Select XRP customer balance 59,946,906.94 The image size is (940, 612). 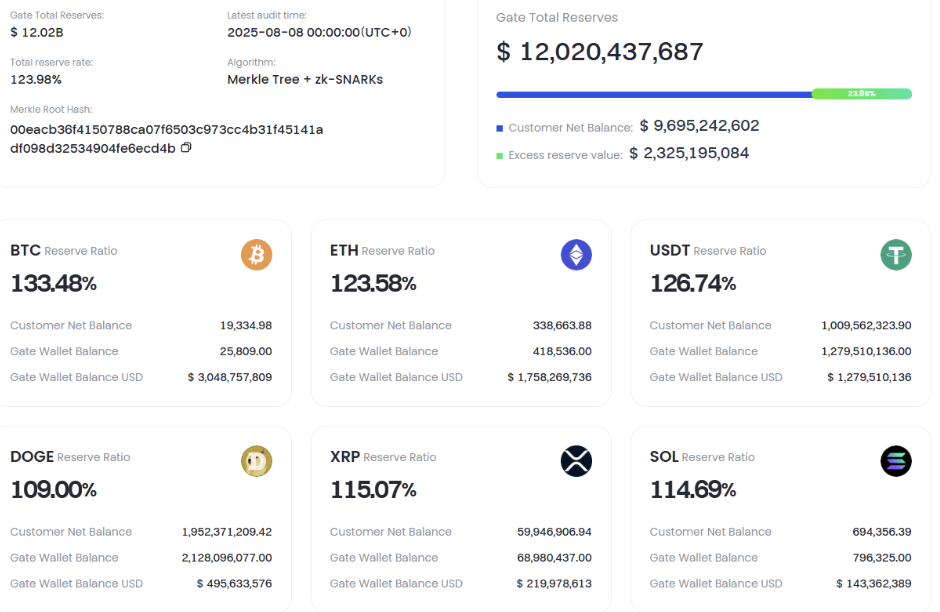555,532
